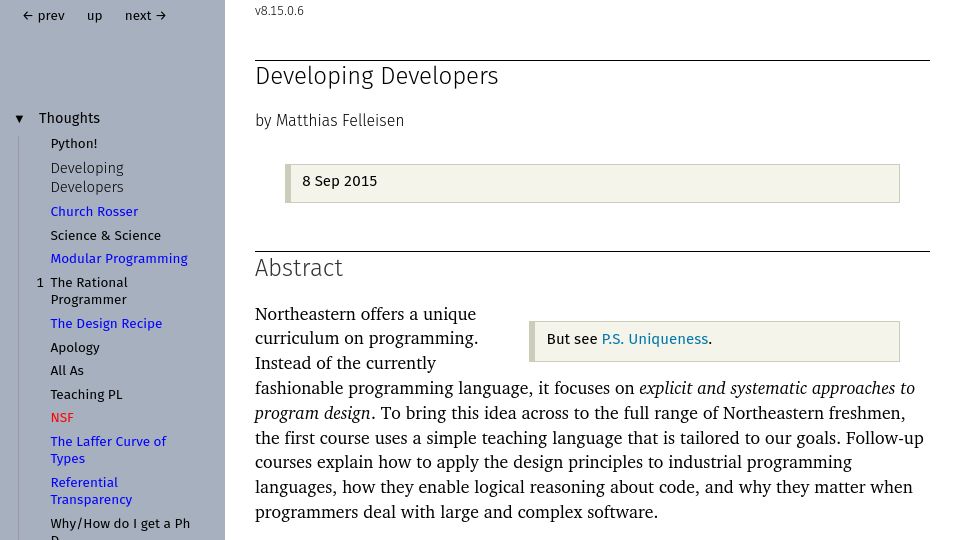
Task: Open Why/How do I get a Ph D entry
Action: coord(120,528)
